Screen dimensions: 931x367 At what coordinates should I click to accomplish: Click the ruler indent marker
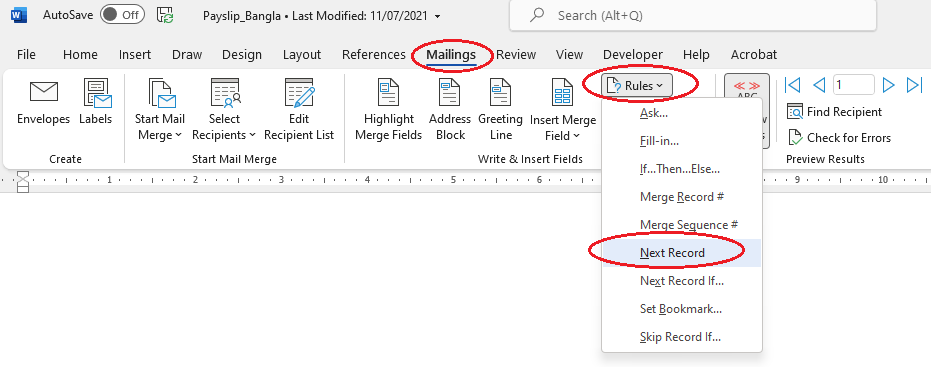[23, 182]
